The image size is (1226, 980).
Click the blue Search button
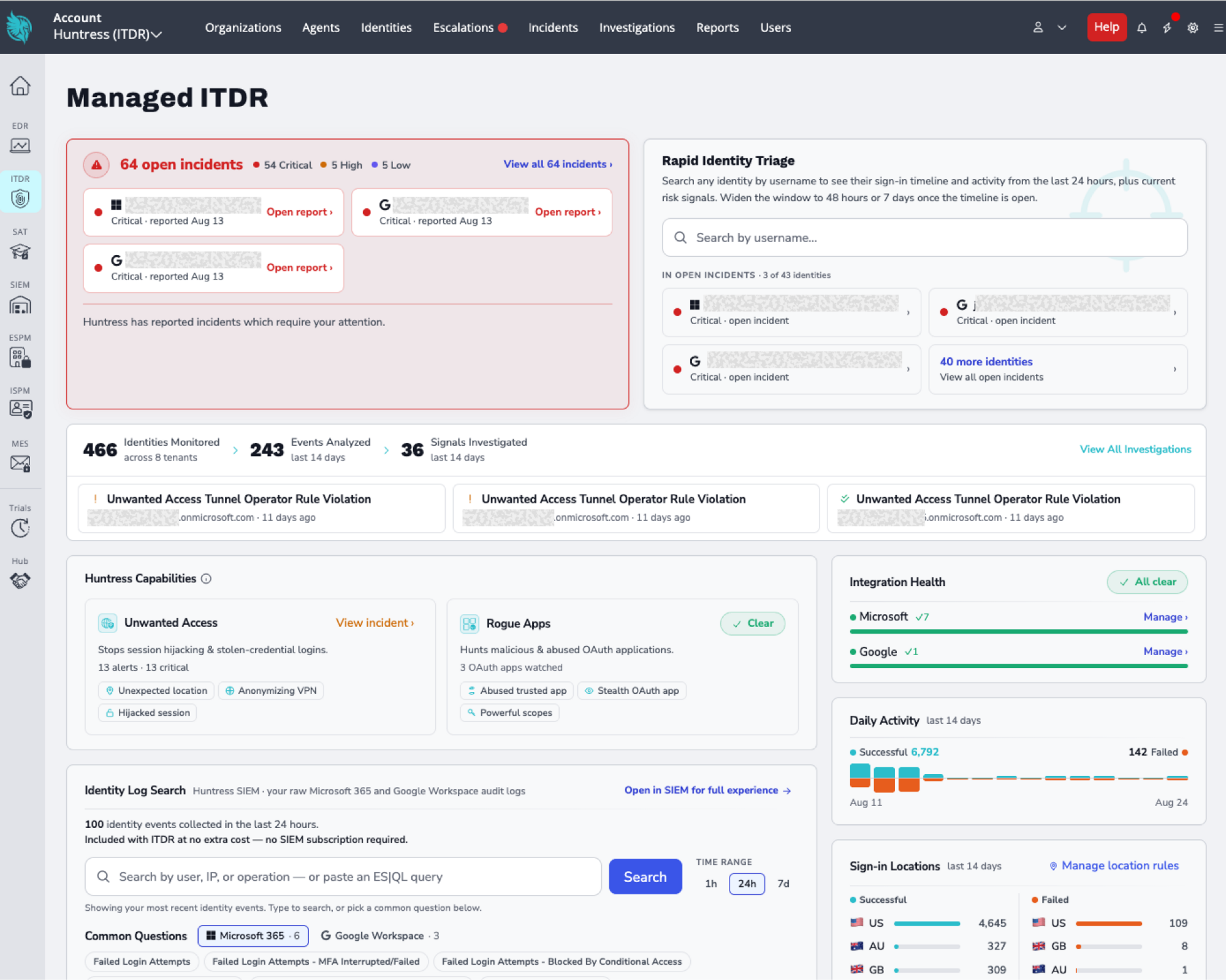tap(645, 877)
